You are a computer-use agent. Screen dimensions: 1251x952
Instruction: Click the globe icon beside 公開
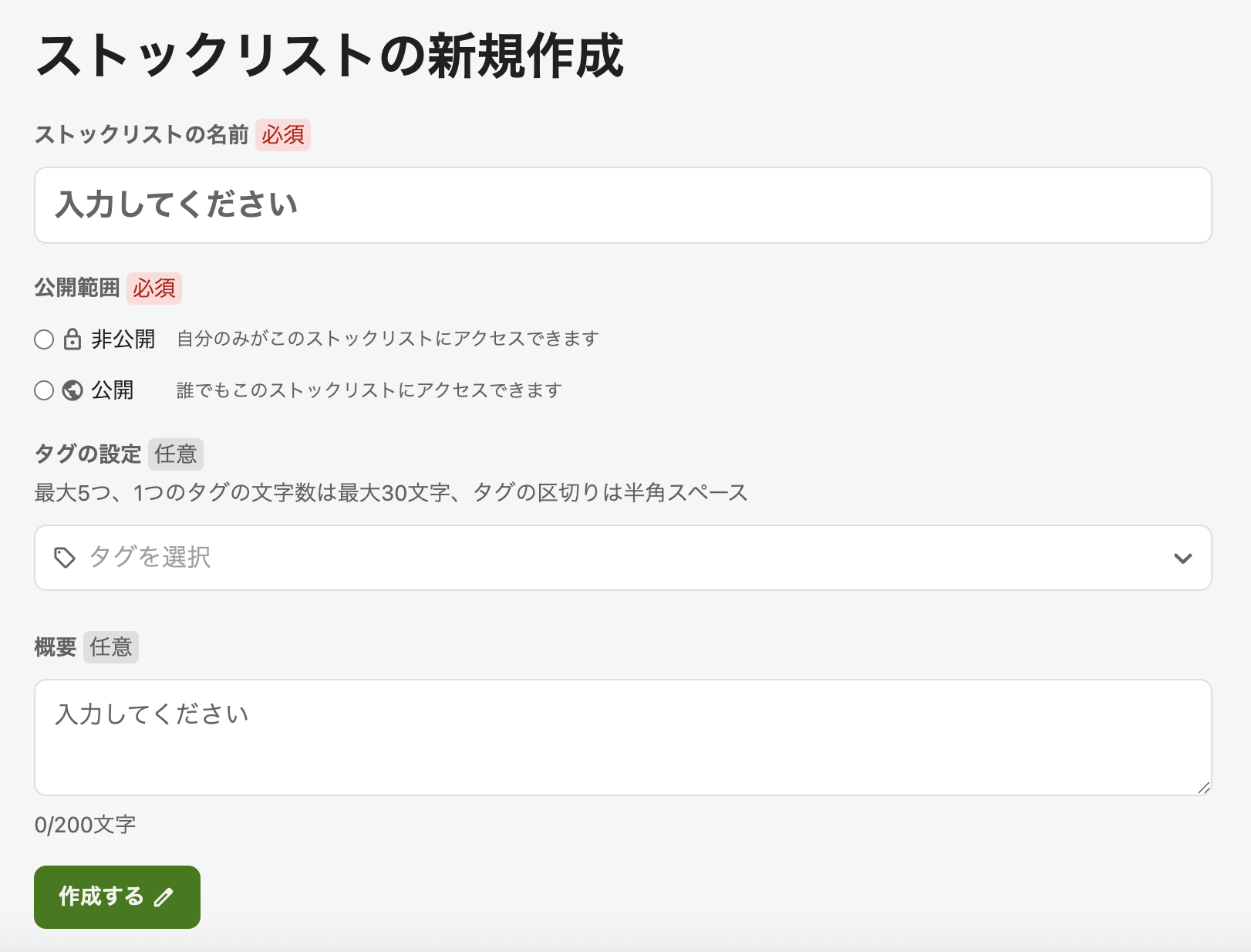[71, 390]
